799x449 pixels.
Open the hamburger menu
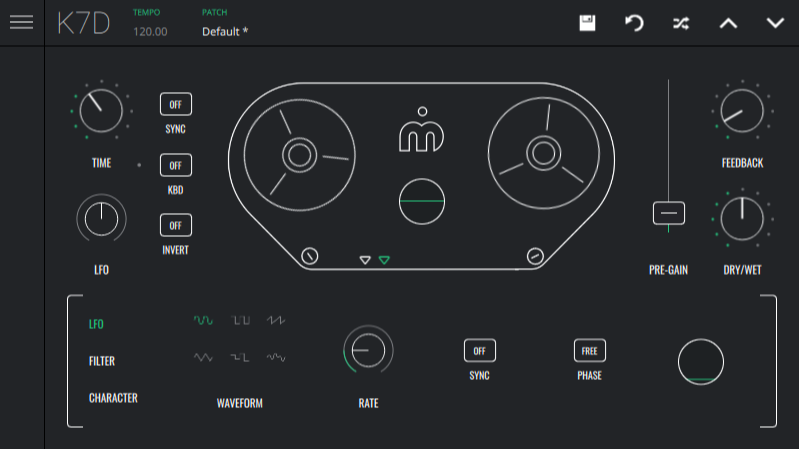click(x=21, y=22)
